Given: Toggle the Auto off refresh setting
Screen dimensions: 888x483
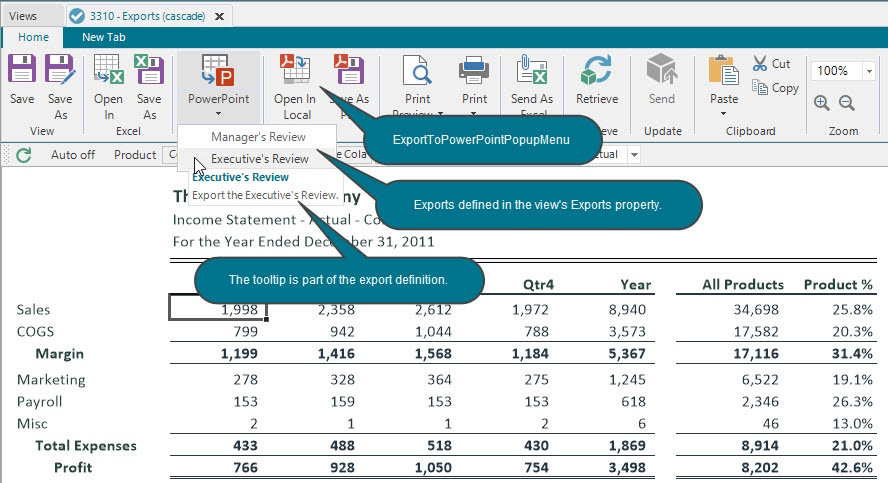Looking at the screenshot, I should [x=72, y=155].
